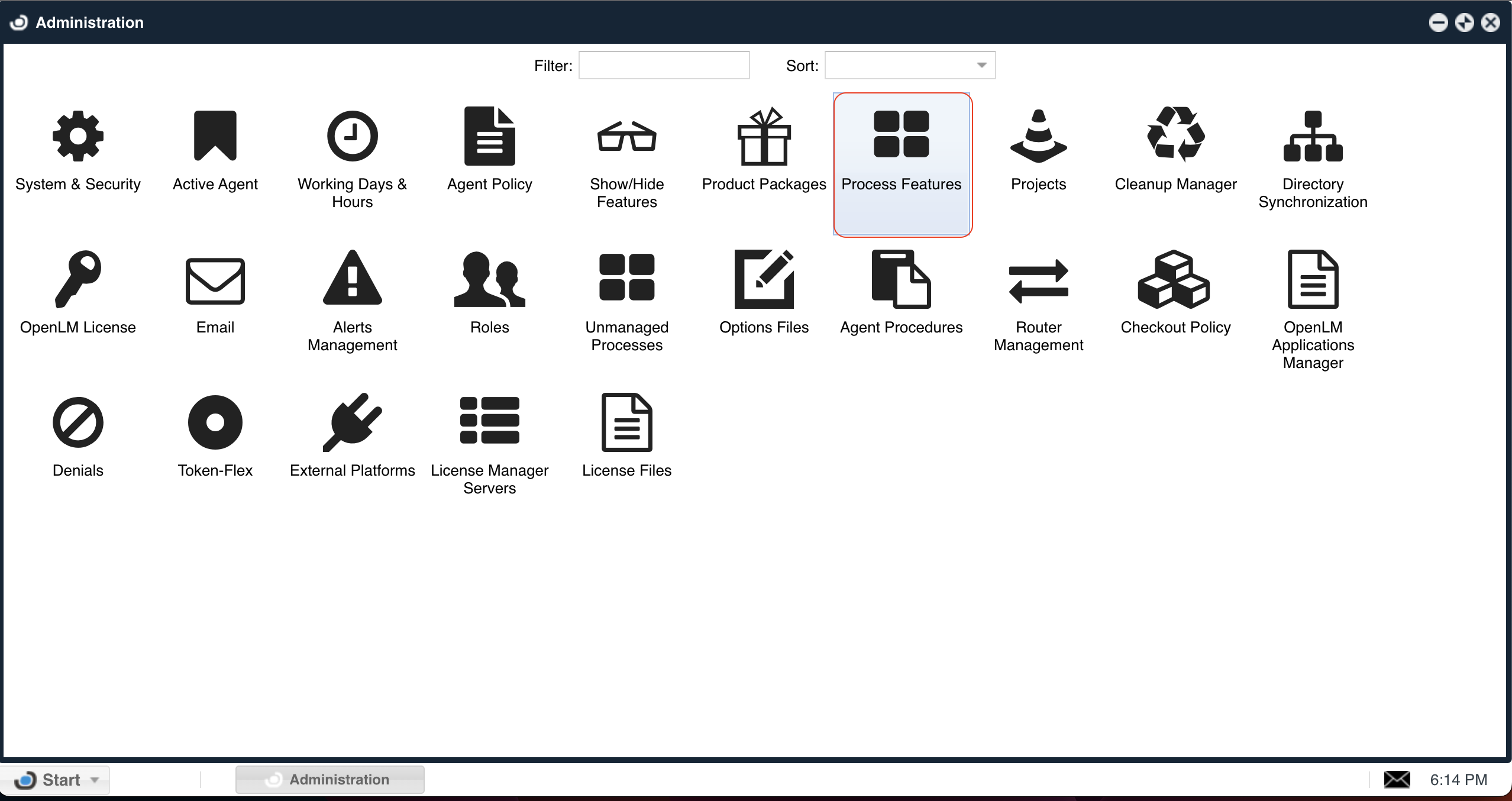Open Working Days & Hours clock icon
The image size is (1512, 801).
coord(353,137)
